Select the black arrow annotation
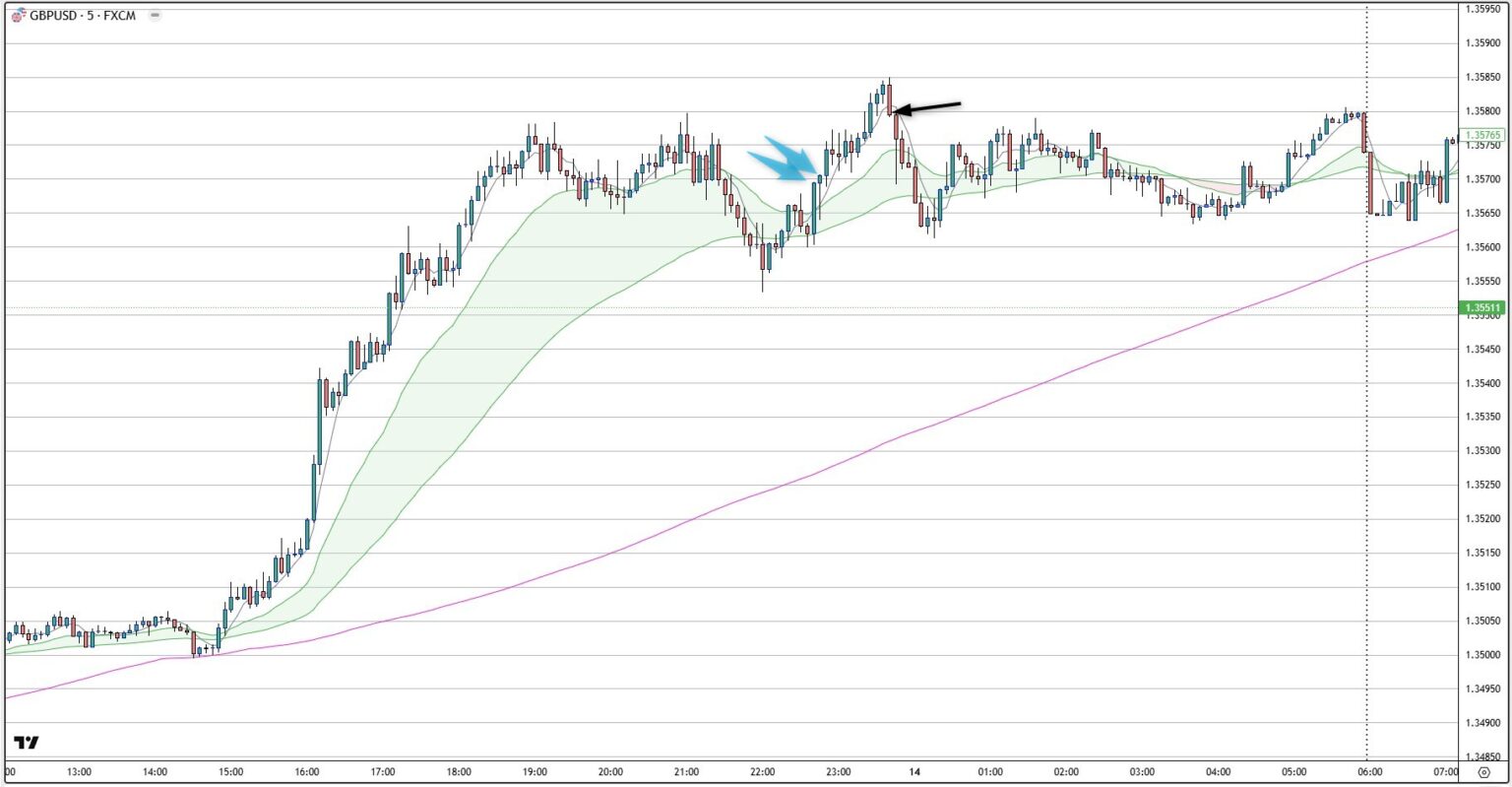Screen dimensions: 1512x787 coord(928,106)
